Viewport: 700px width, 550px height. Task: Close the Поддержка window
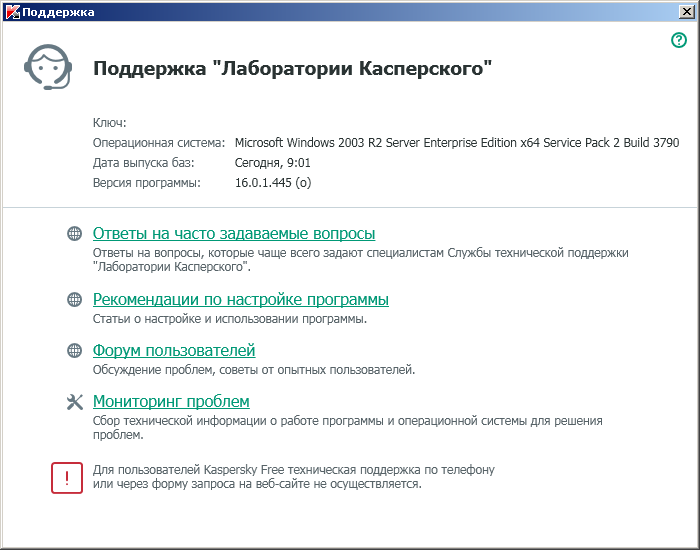pyautogui.click(x=686, y=12)
